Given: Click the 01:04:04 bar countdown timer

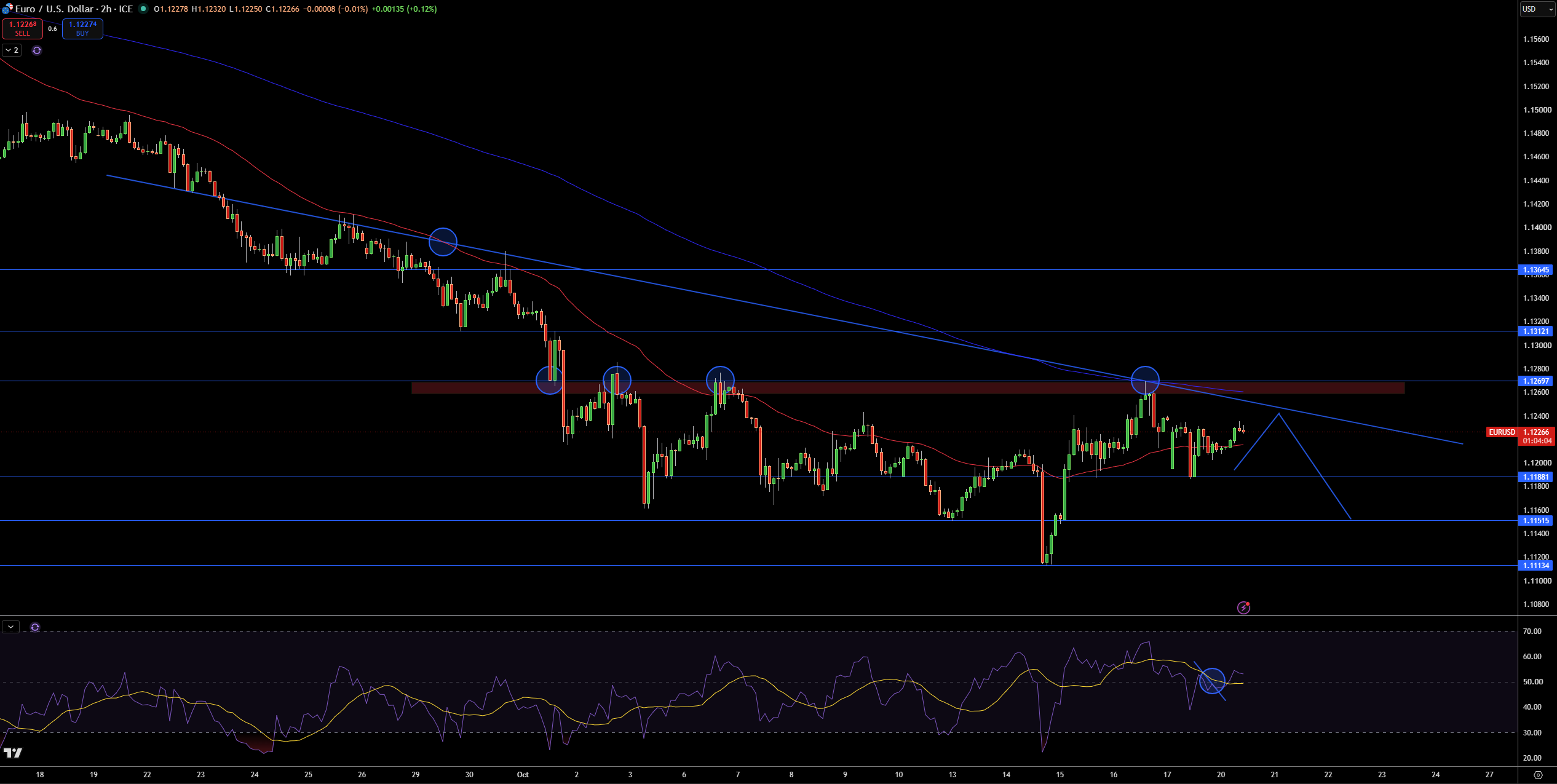Looking at the screenshot, I should coord(1537,441).
